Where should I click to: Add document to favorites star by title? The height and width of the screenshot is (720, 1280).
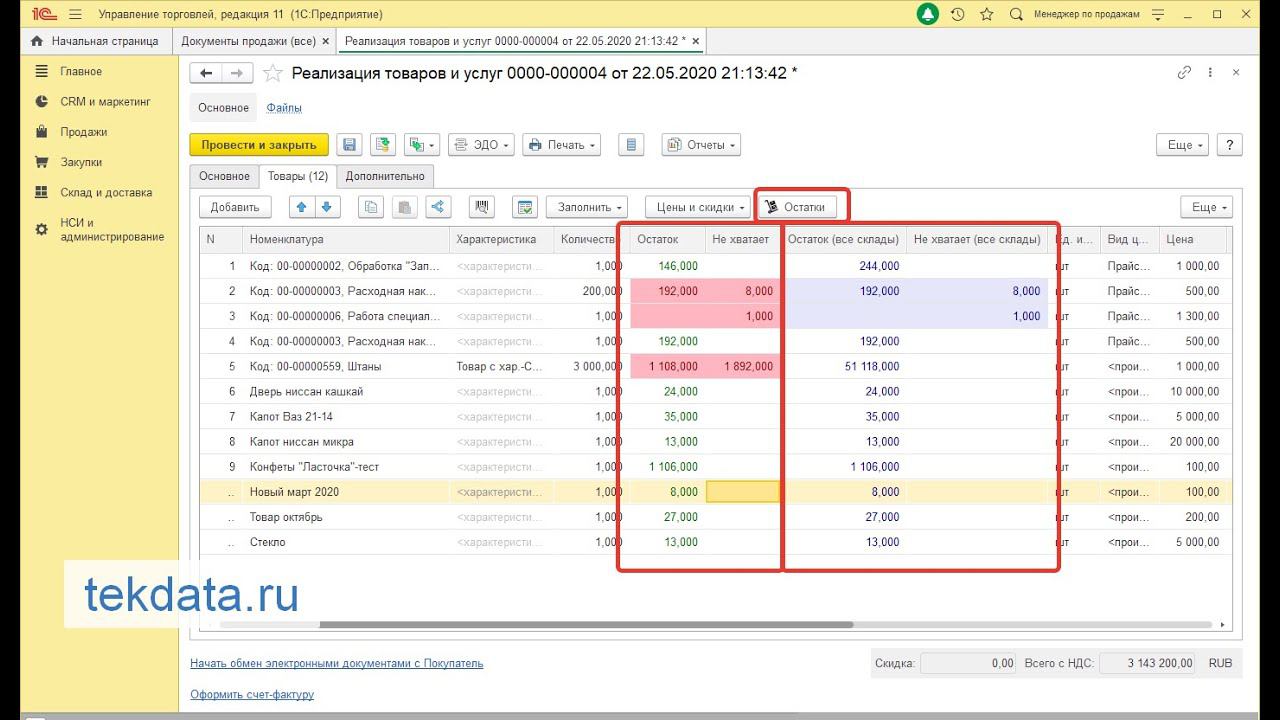point(272,73)
